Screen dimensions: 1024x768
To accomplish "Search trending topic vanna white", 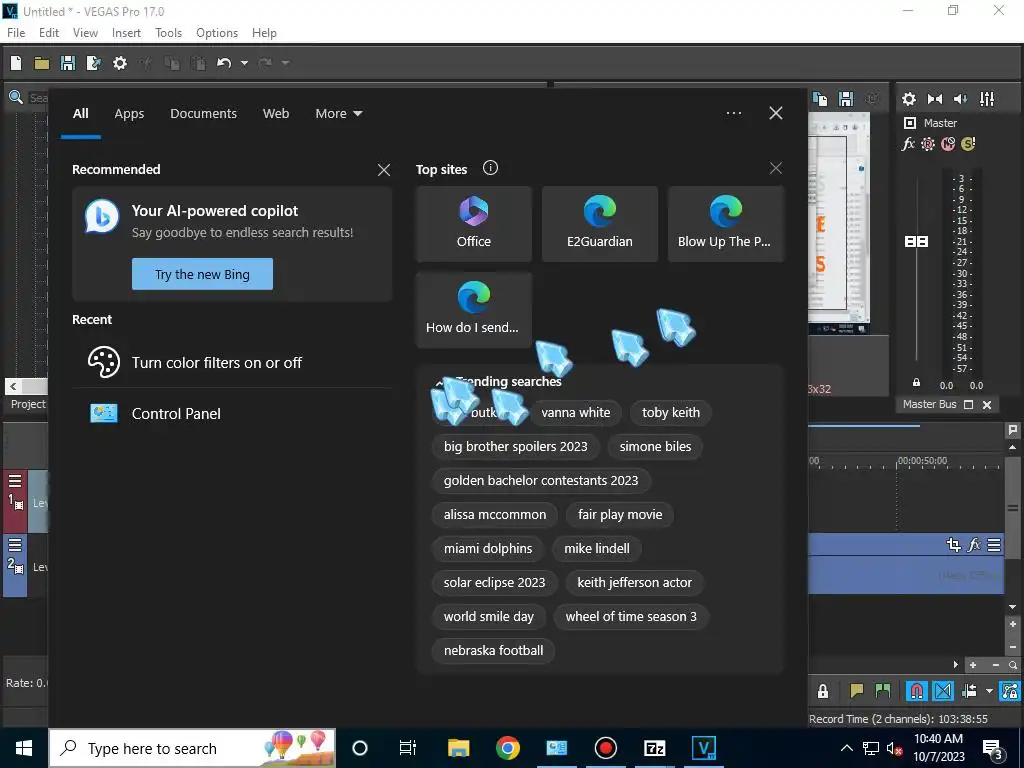I will [x=575, y=413].
